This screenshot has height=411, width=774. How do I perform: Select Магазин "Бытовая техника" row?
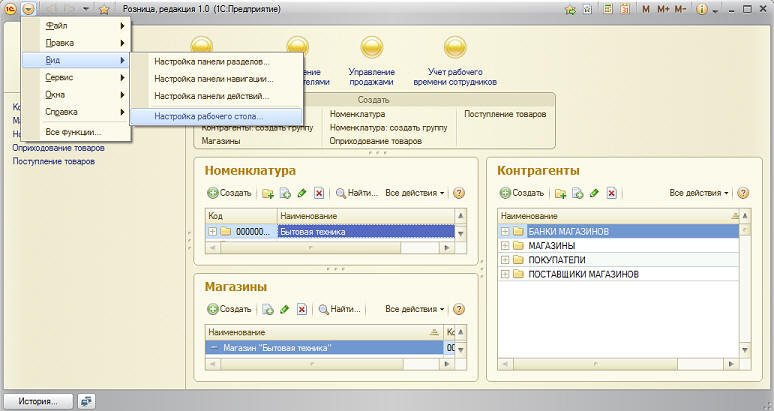(324, 348)
